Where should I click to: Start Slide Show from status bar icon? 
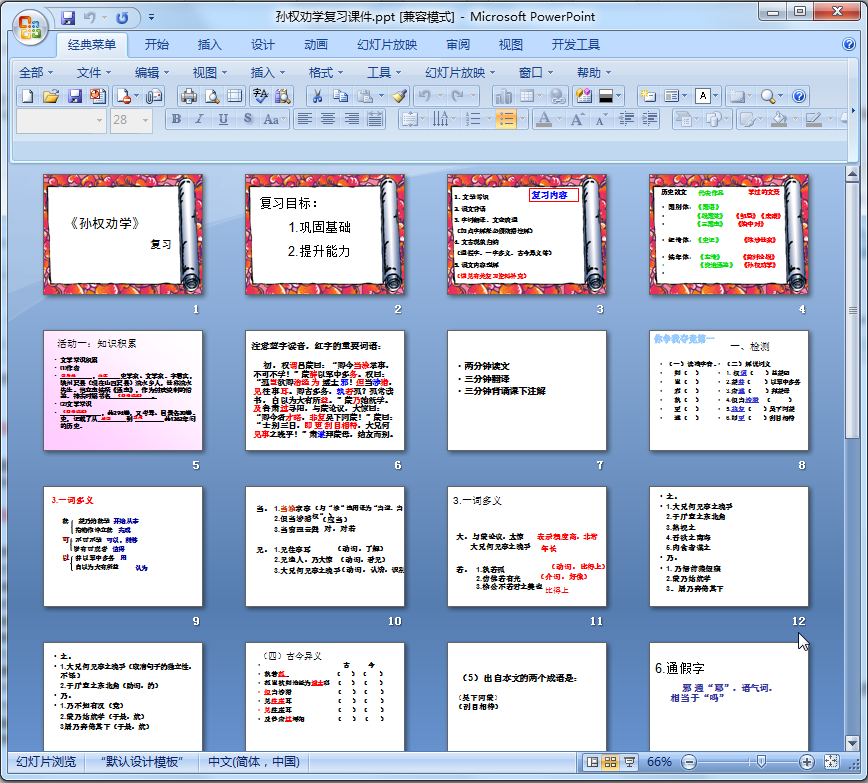pyautogui.click(x=629, y=762)
